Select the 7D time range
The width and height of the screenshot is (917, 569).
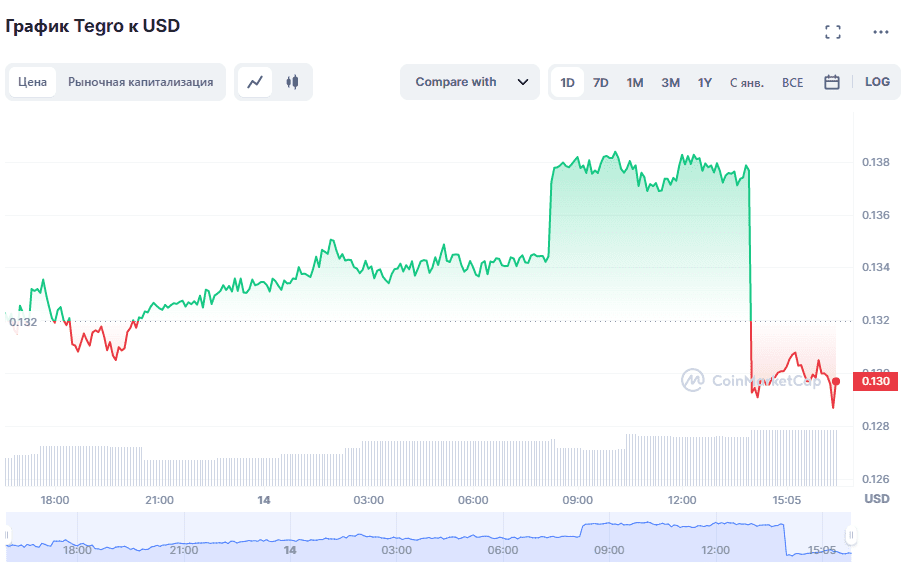pos(601,82)
